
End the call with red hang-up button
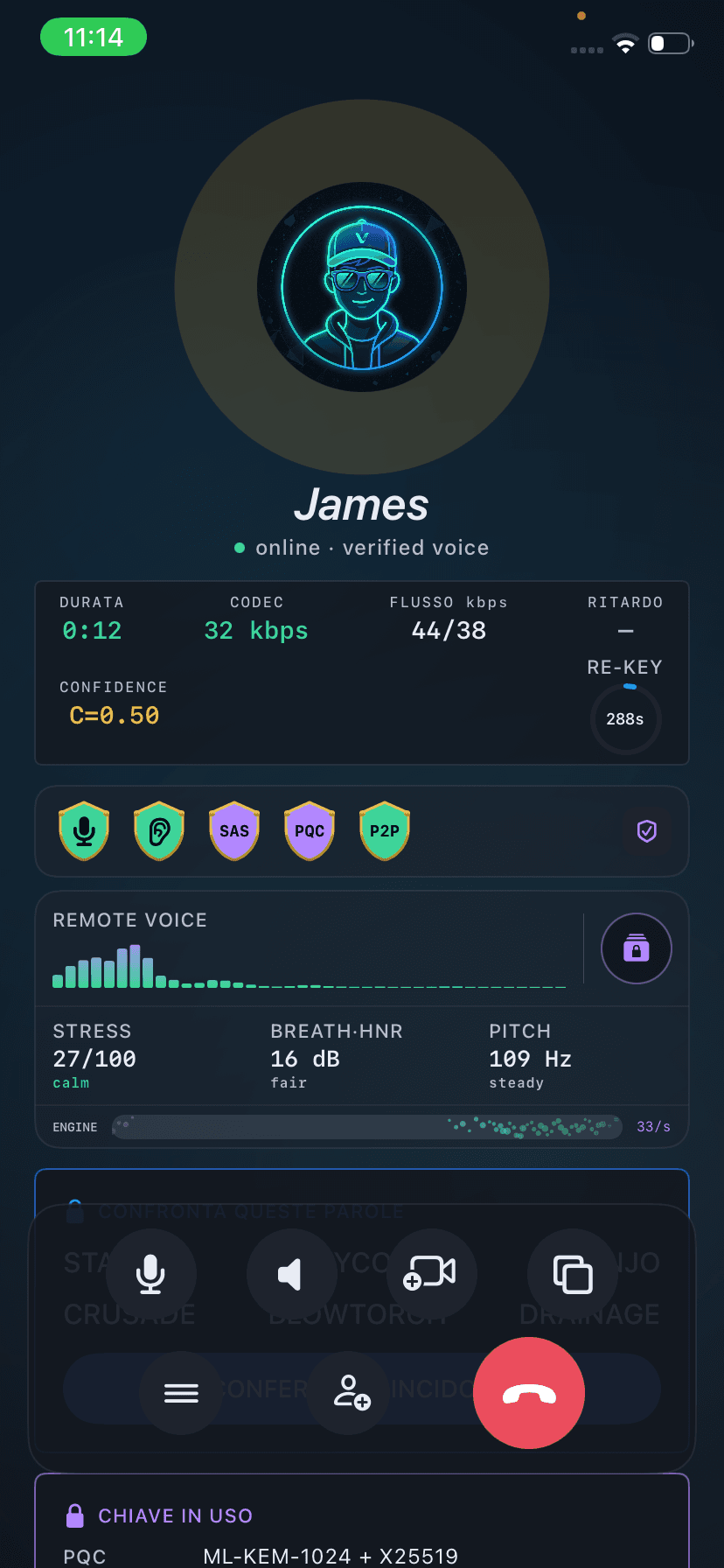point(529,1393)
